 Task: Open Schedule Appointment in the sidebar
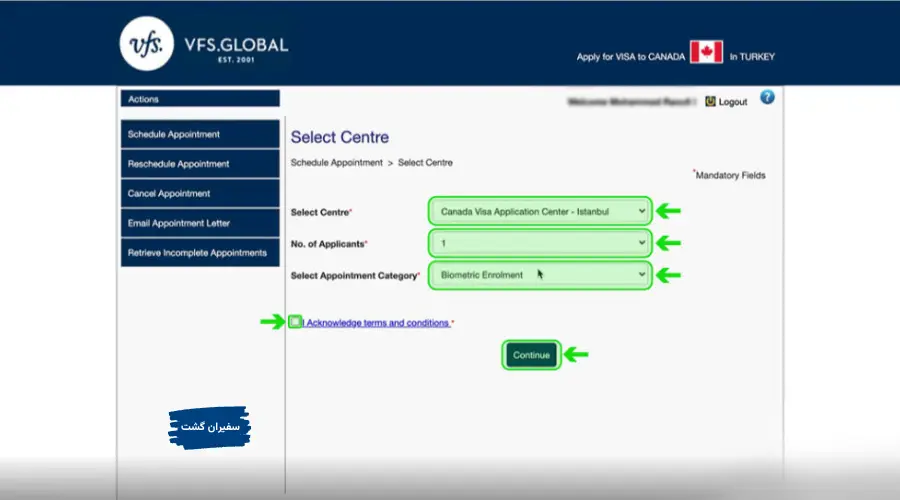pos(200,134)
